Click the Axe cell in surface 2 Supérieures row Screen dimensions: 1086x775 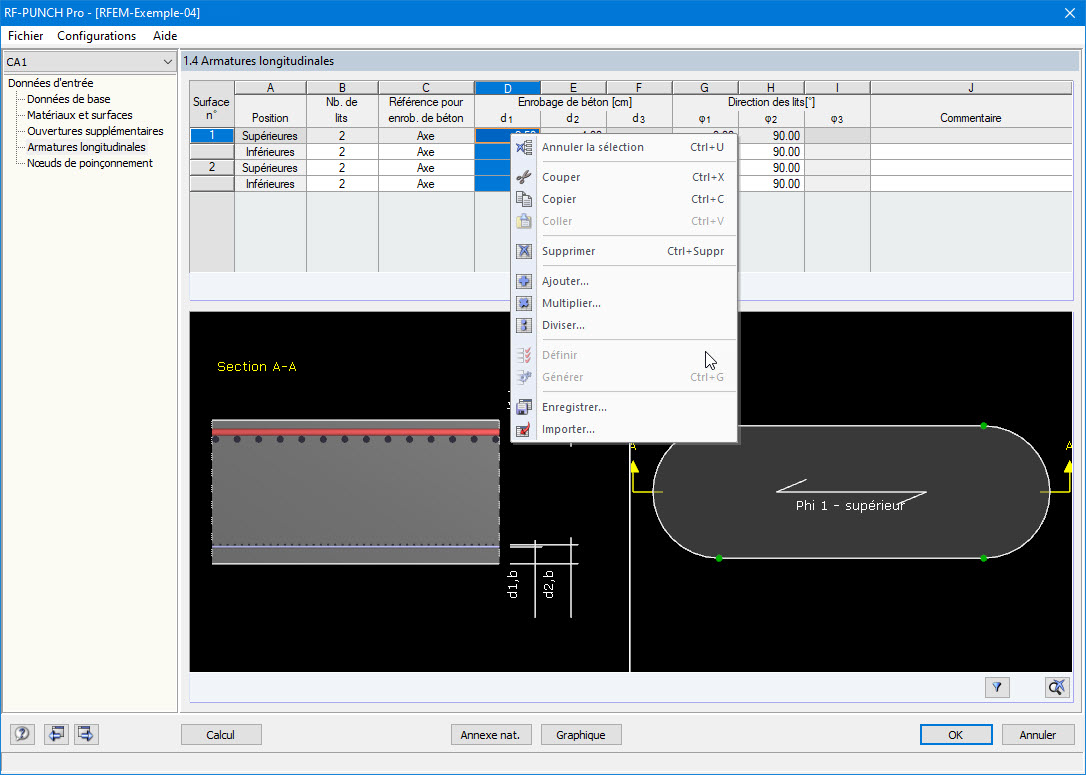click(x=426, y=168)
